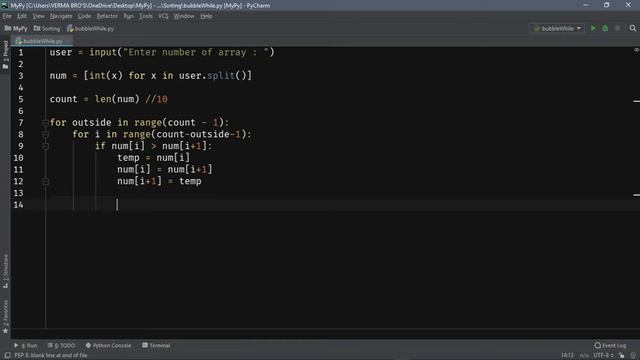Open the Edit menu
Viewport: 640px width, 360px height.
tap(22, 16)
